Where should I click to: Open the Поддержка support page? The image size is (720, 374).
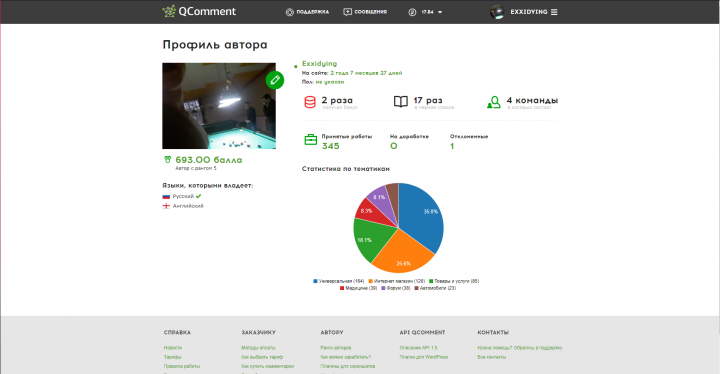307,12
